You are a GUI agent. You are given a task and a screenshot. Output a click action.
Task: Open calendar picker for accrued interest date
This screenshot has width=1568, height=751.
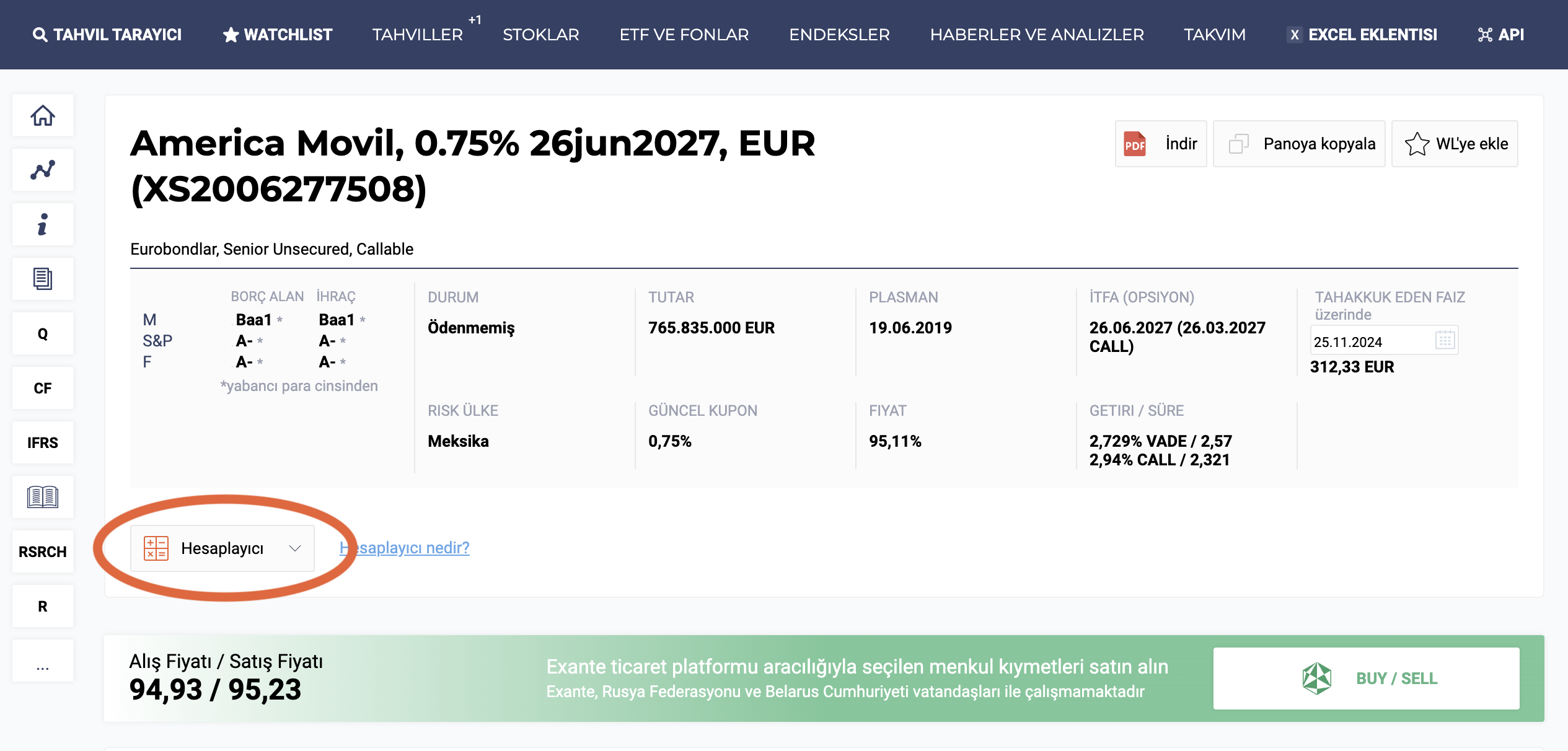click(1445, 340)
